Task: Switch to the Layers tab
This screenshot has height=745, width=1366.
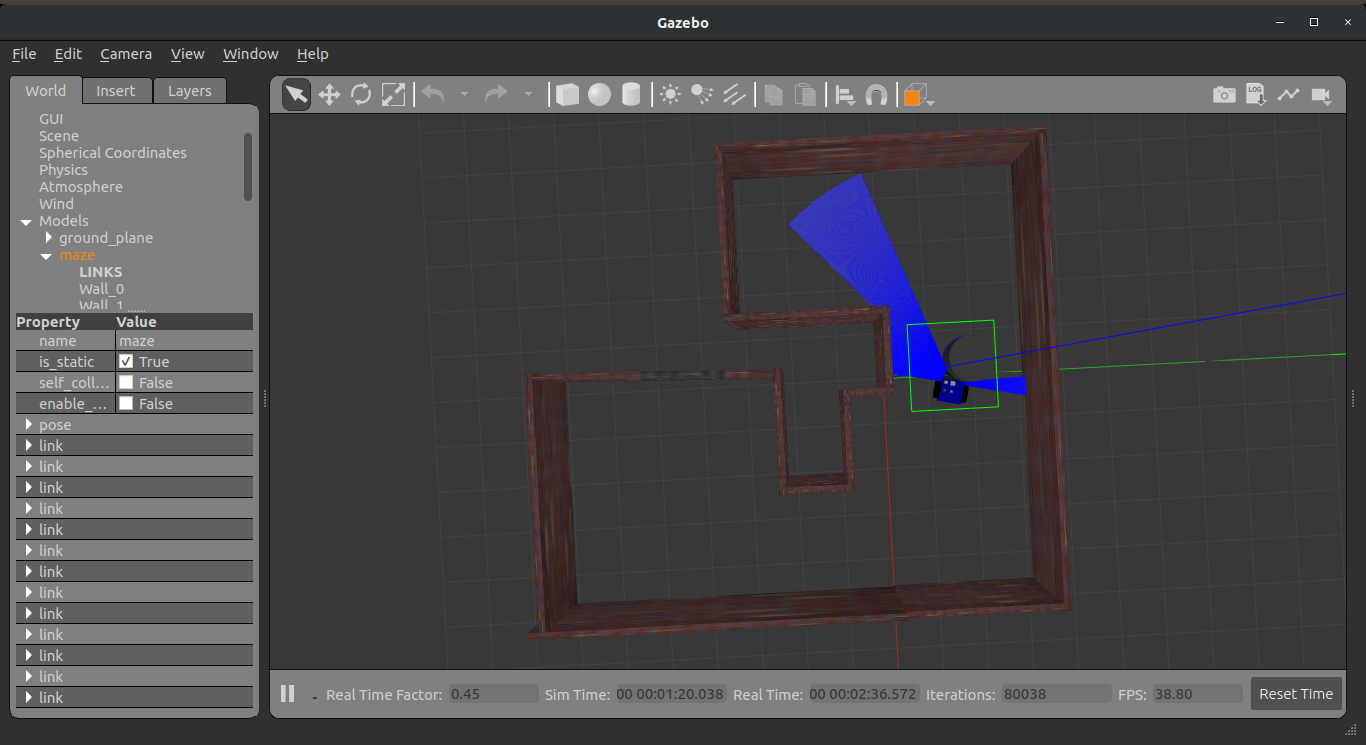Action: [190, 91]
